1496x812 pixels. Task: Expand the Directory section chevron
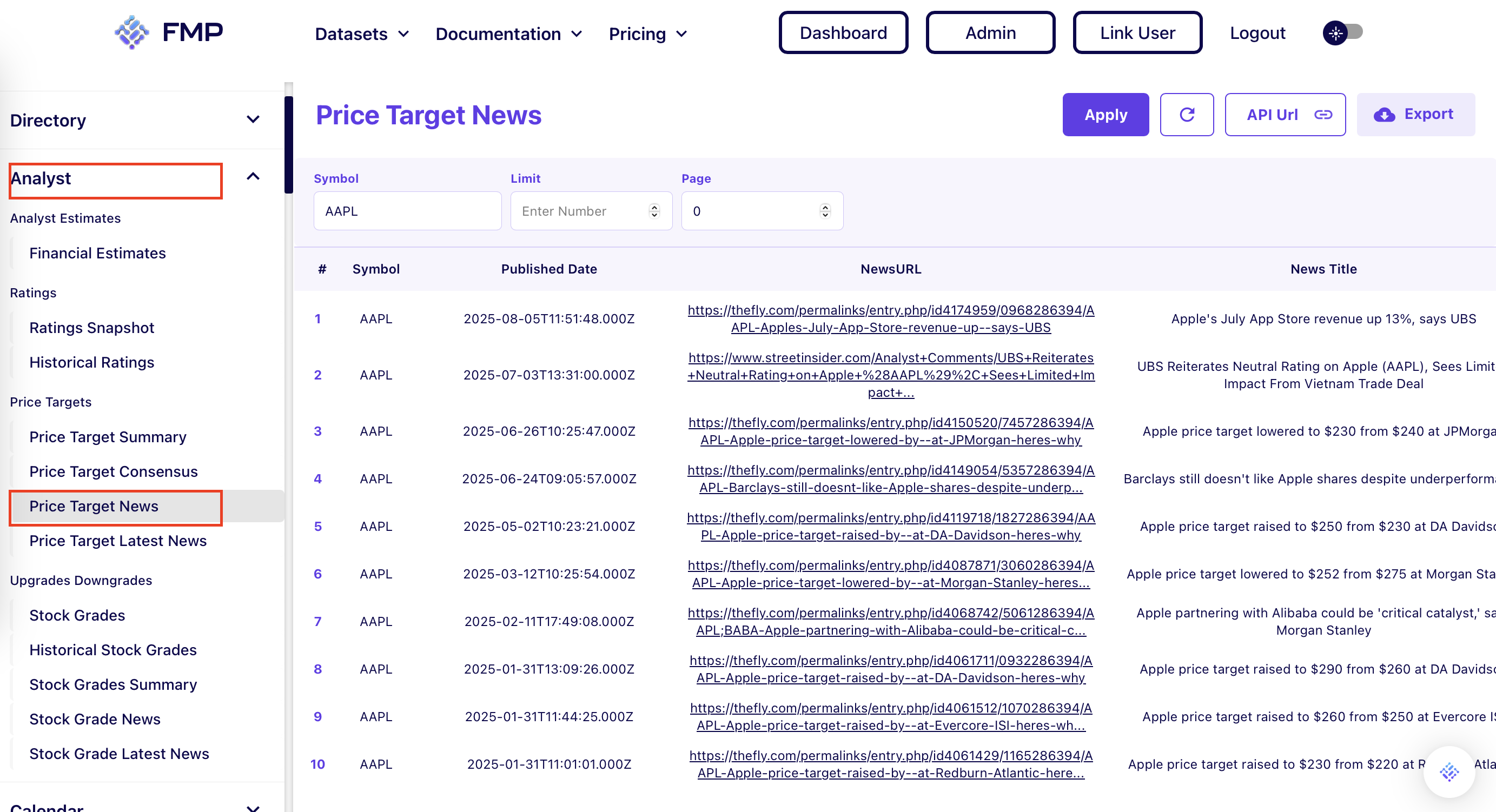point(253,119)
